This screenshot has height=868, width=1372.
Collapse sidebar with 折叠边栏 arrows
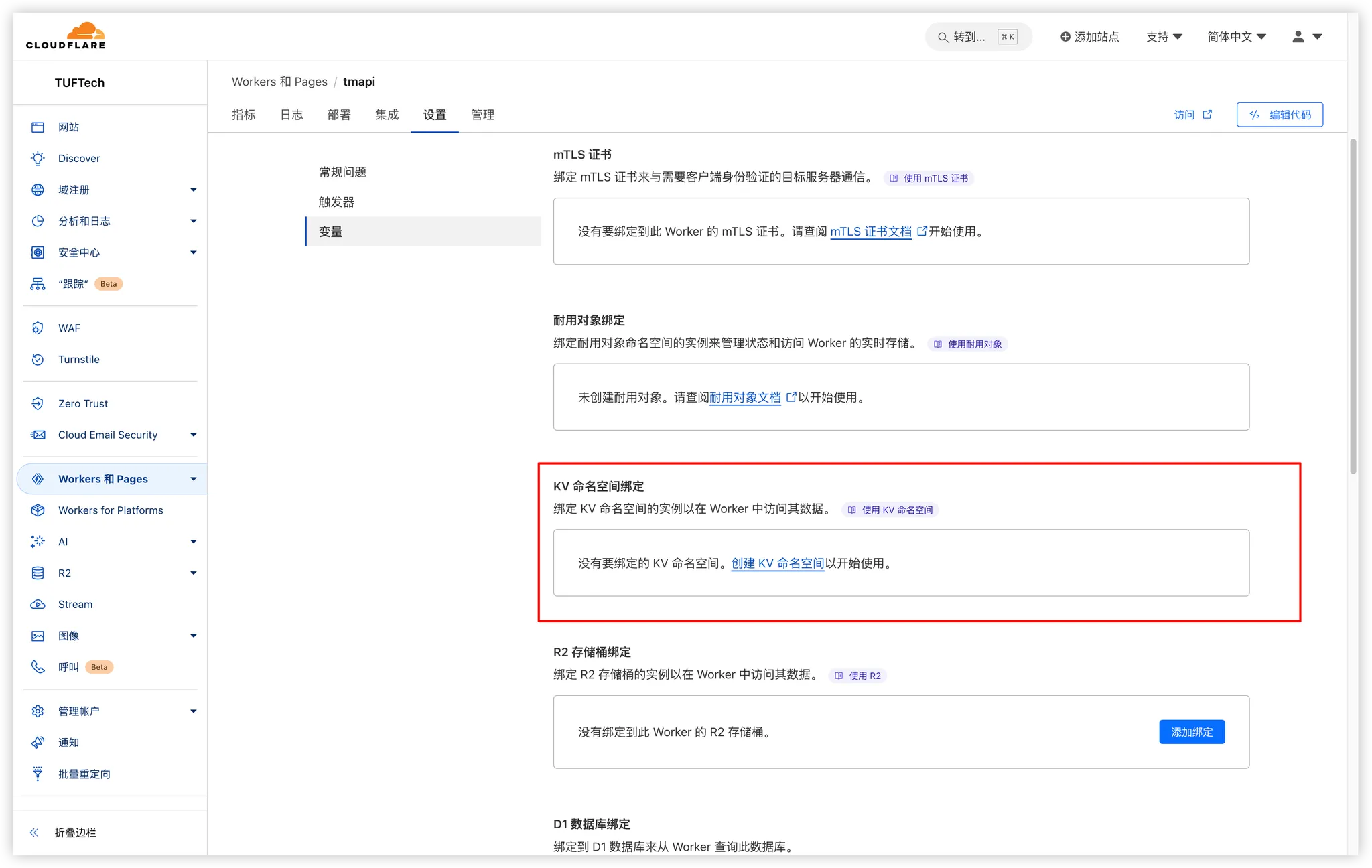(34, 833)
